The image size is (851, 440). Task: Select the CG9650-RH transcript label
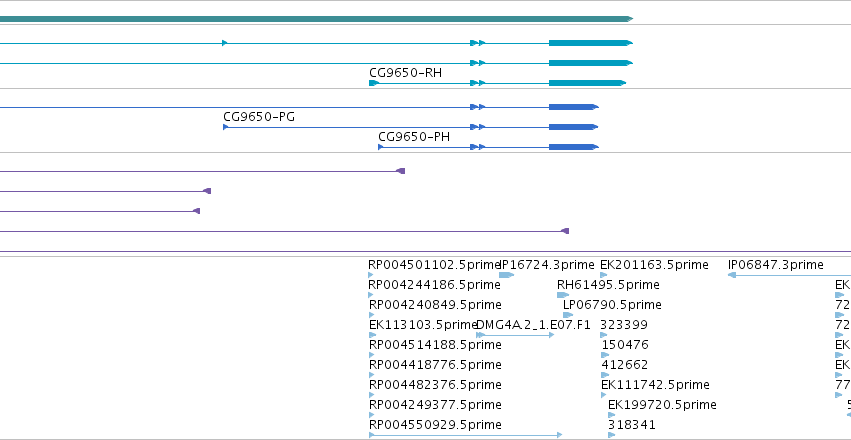tap(405, 73)
